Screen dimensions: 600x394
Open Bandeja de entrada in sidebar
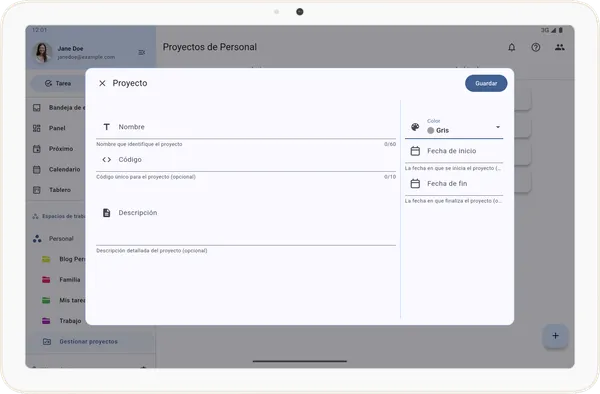[x=56, y=108]
